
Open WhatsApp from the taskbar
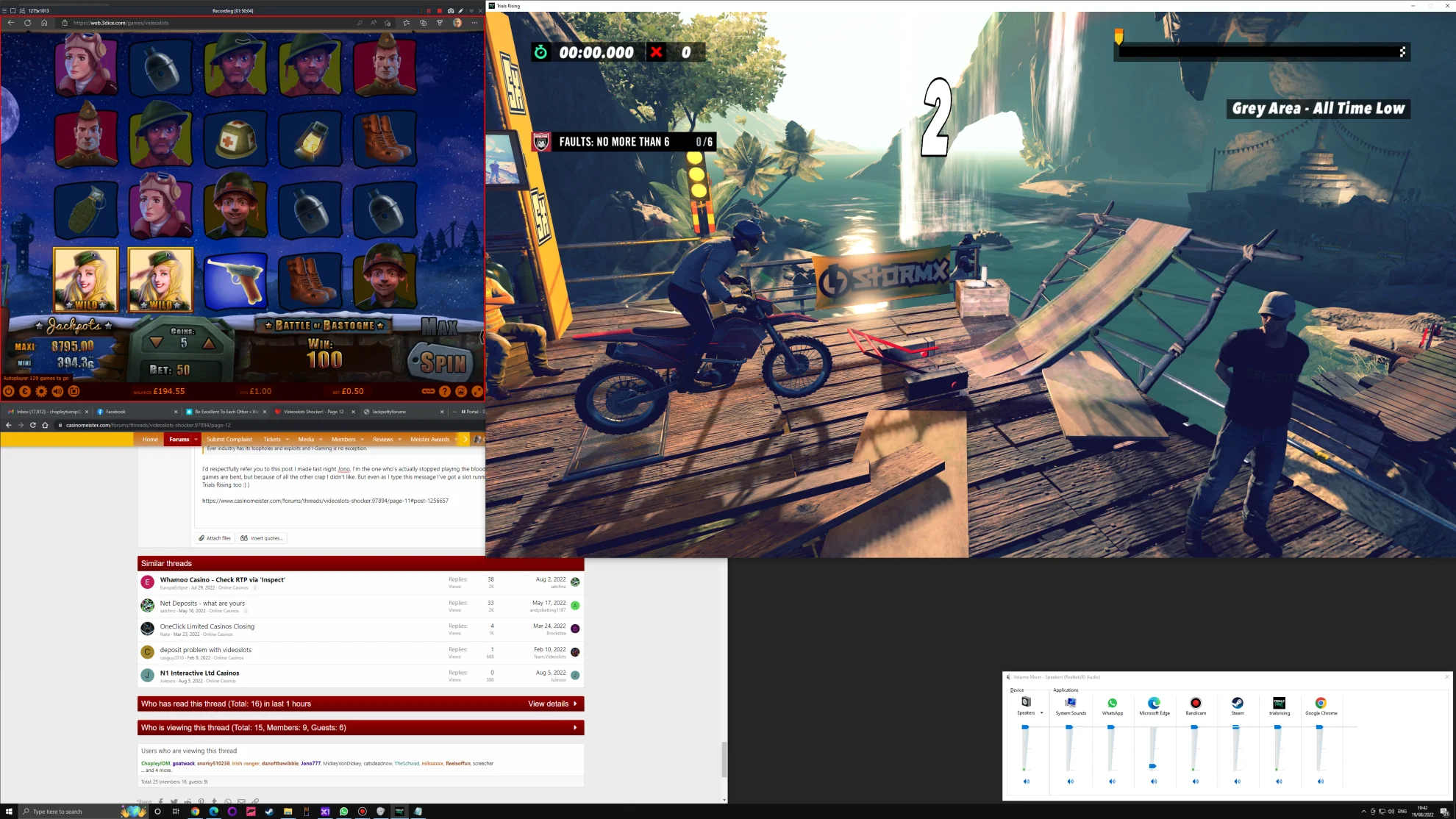coord(343,812)
